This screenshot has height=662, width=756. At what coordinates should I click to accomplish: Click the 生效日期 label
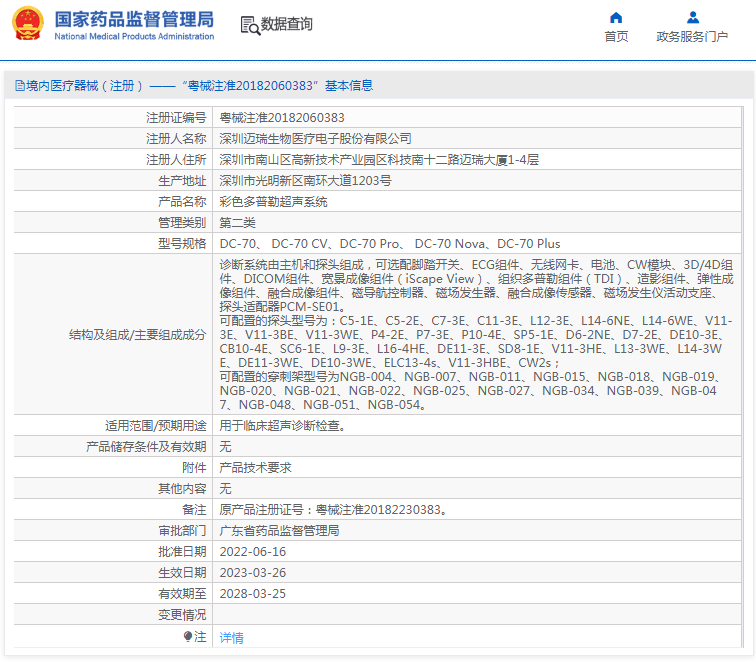coord(182,573)
